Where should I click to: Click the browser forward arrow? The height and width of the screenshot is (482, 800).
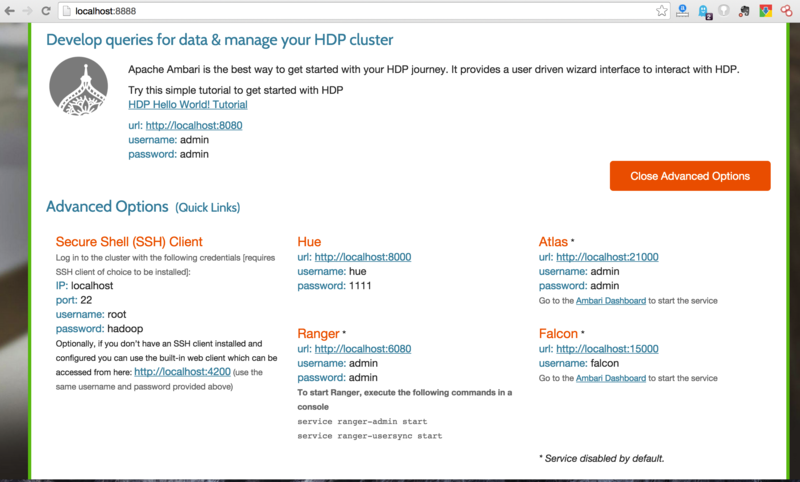[28, 11]
